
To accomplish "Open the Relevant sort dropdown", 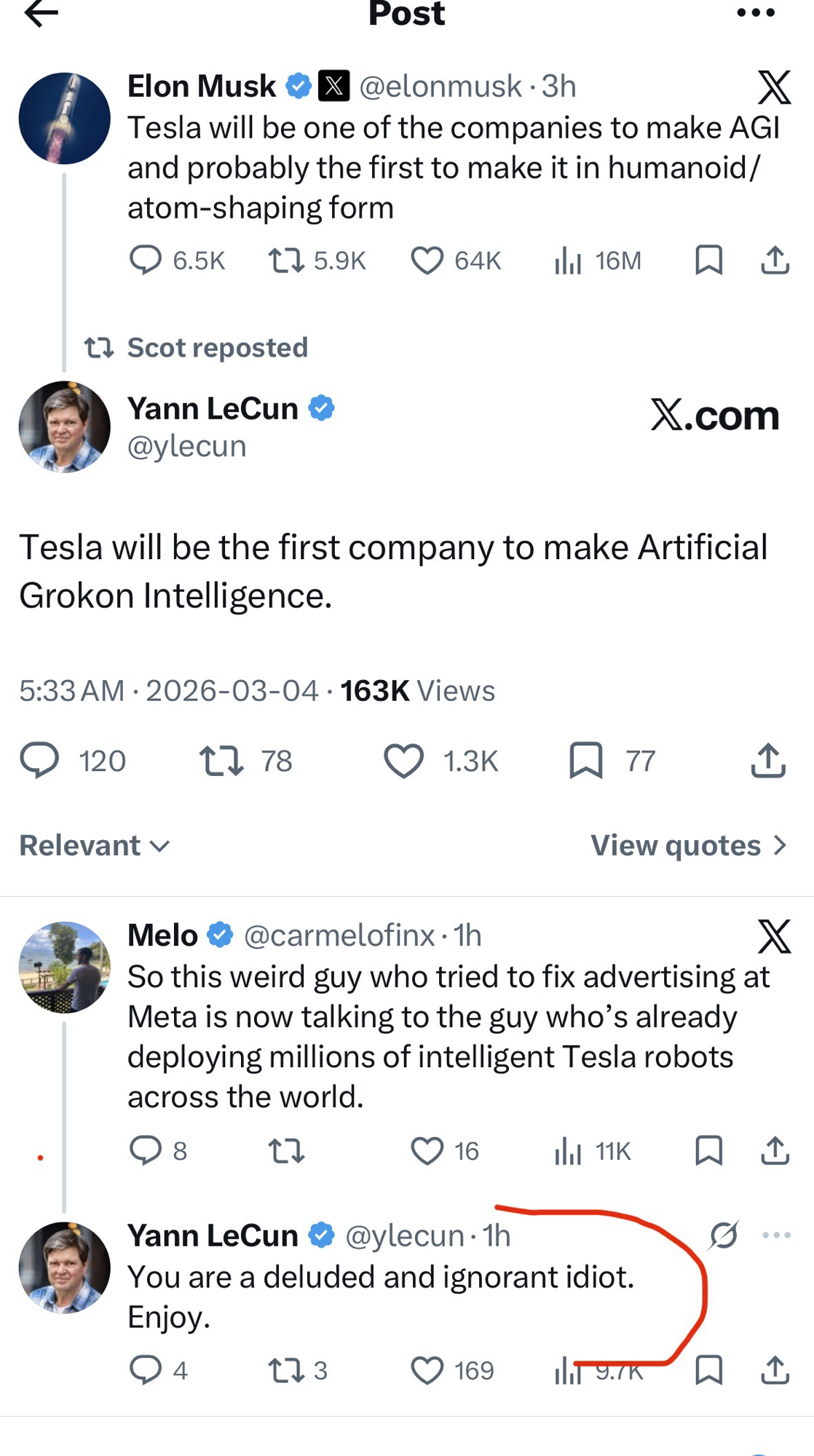I will point(95,845).
